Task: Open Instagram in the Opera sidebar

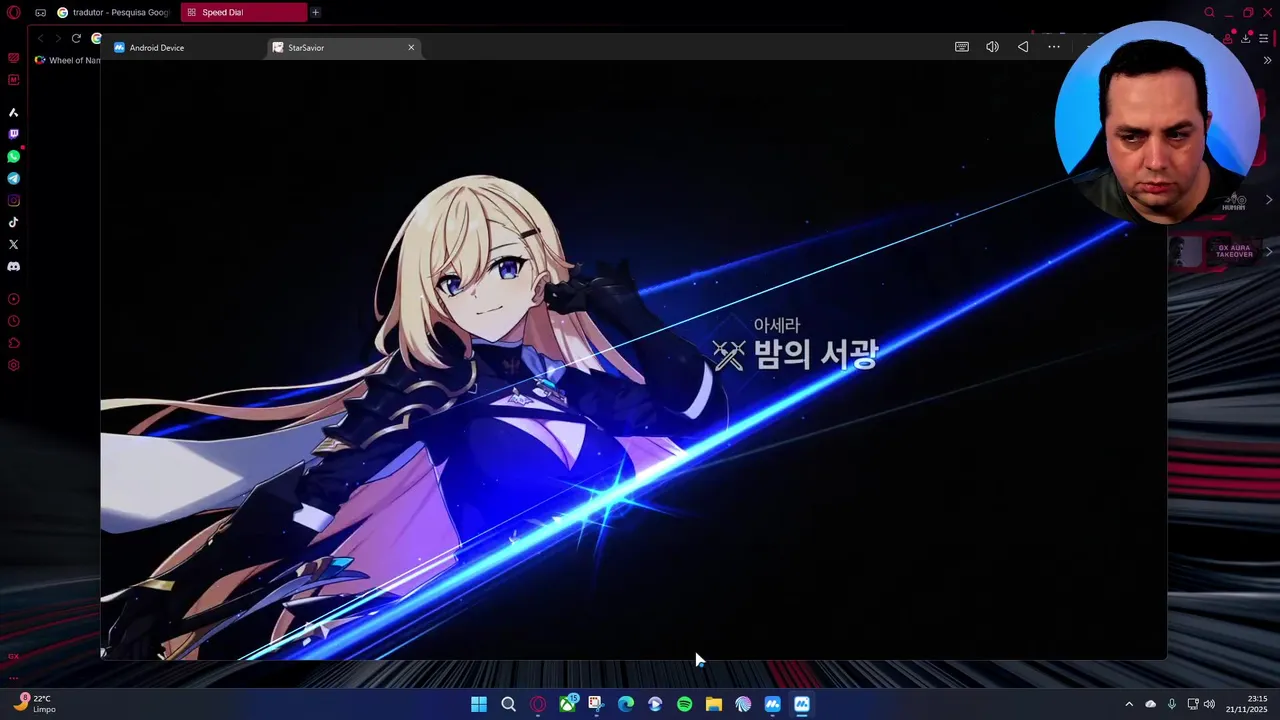Action: 14,200
